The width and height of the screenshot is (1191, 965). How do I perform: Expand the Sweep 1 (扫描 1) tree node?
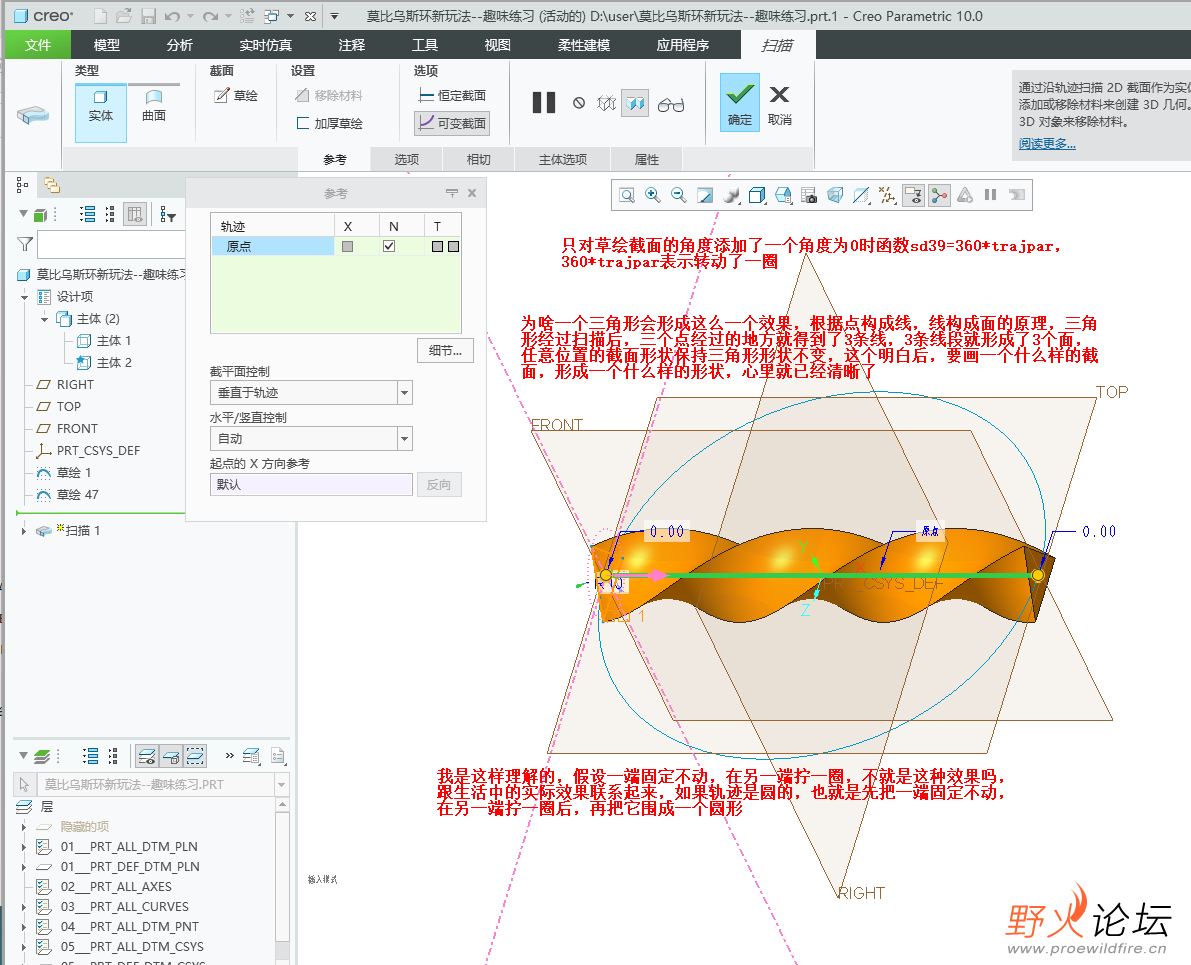pos(24,531)
